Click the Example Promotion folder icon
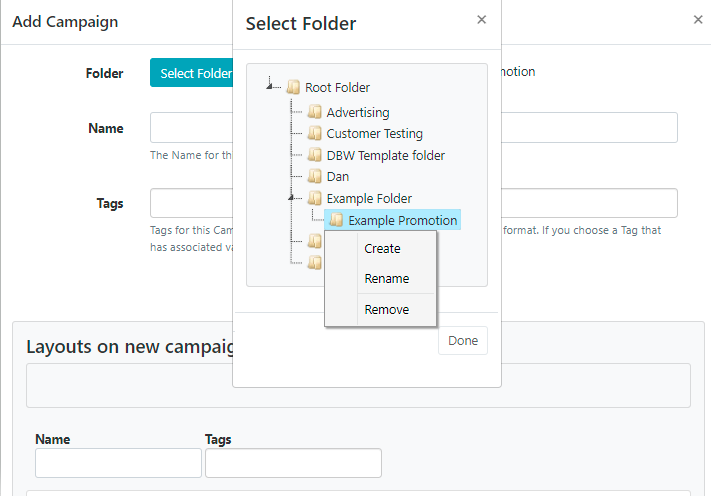 point(336,220)
